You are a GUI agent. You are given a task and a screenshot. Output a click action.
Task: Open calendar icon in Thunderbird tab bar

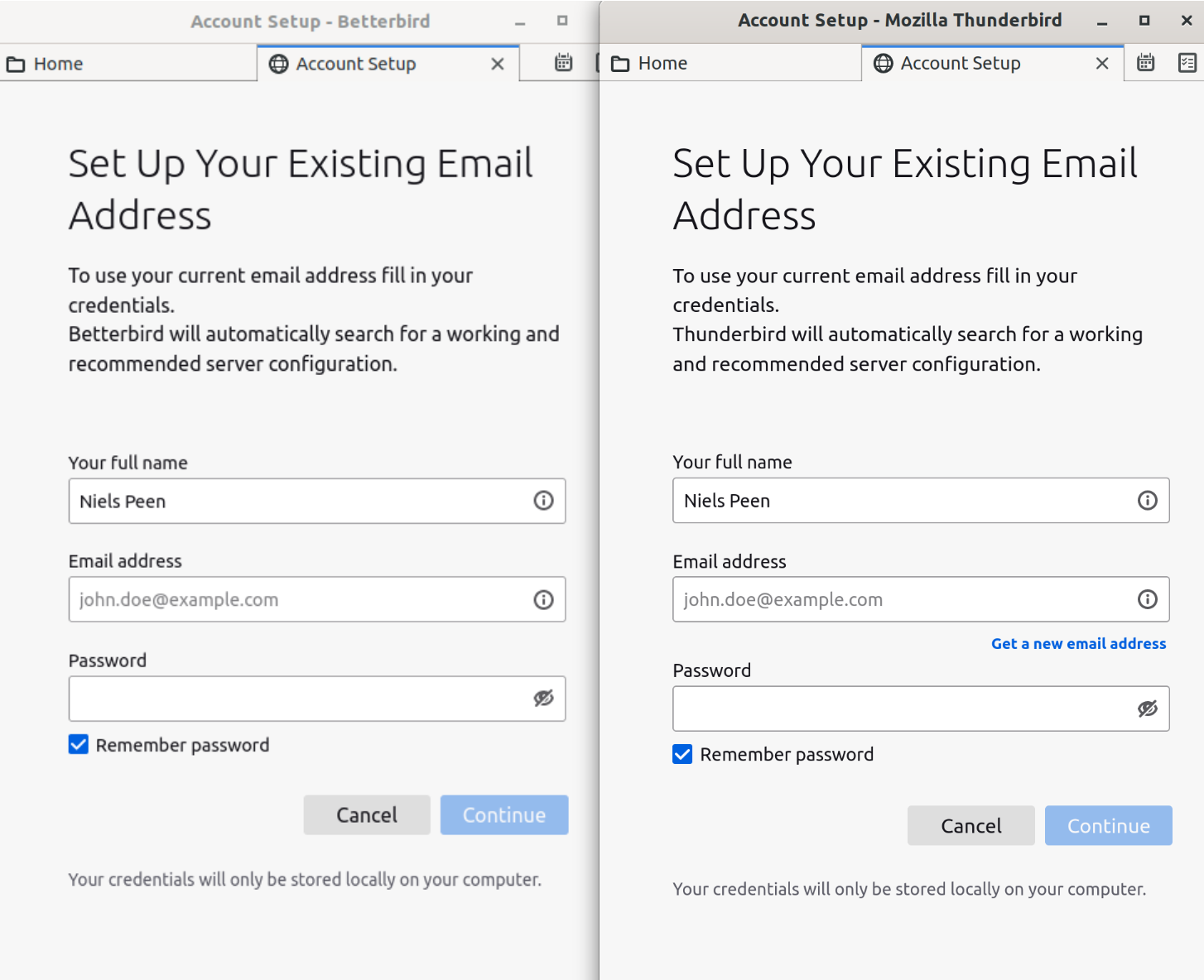tap(1145, 63)
